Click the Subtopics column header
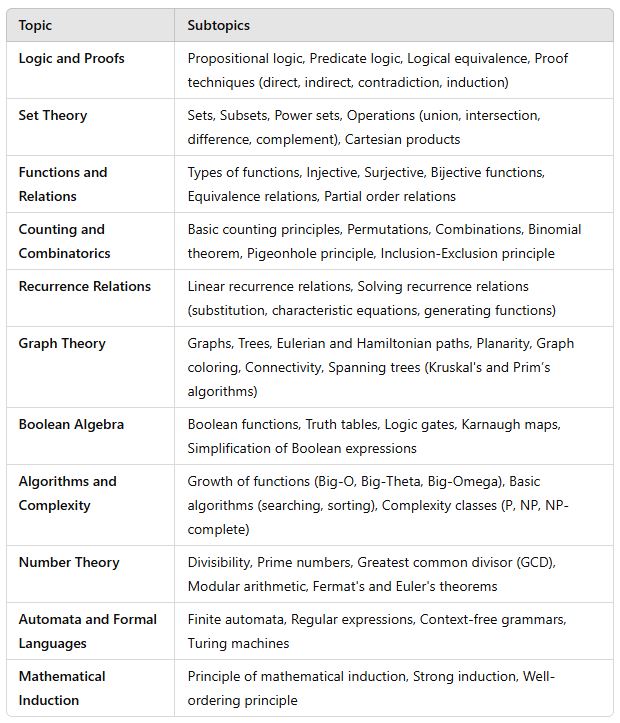Screen dimensions: 620x723 tap(218, 25)
